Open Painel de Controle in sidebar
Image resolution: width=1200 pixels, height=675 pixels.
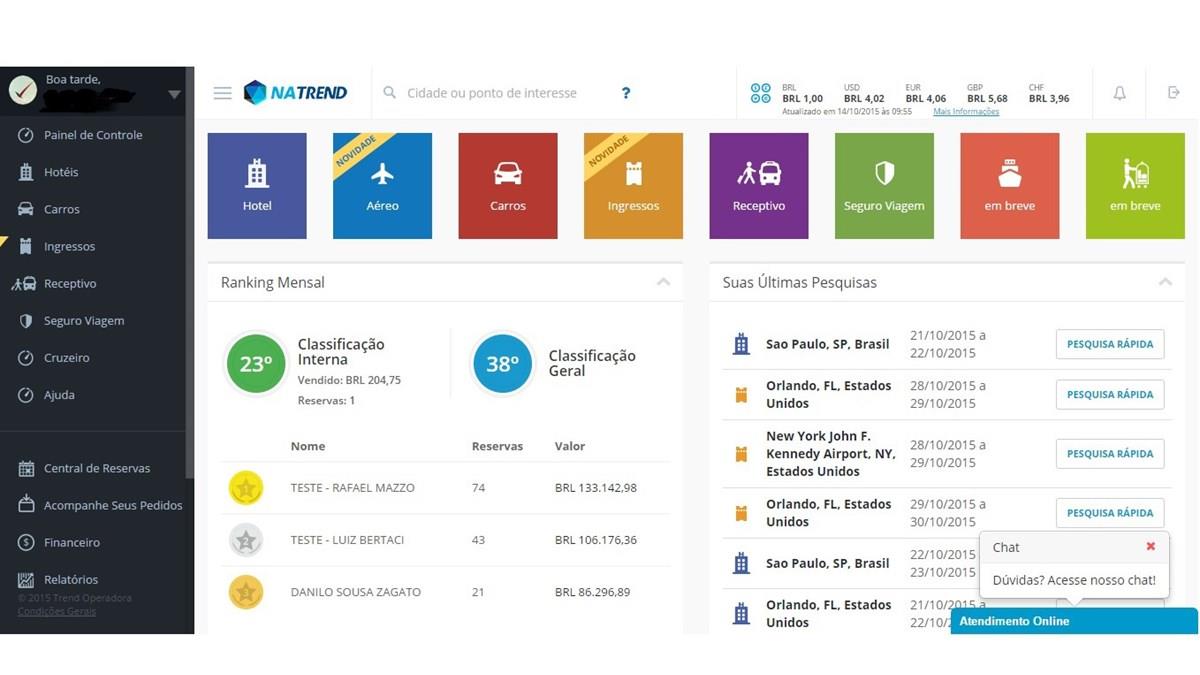tap(92, 135)
